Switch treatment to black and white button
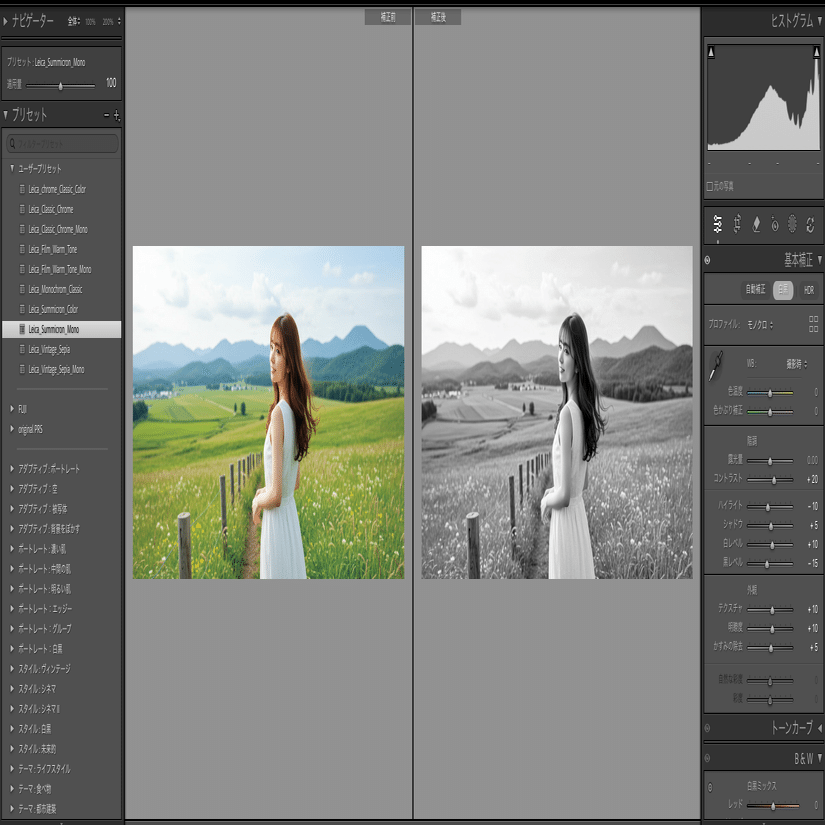Screen dimensions: 825x825 click(783, 290)
